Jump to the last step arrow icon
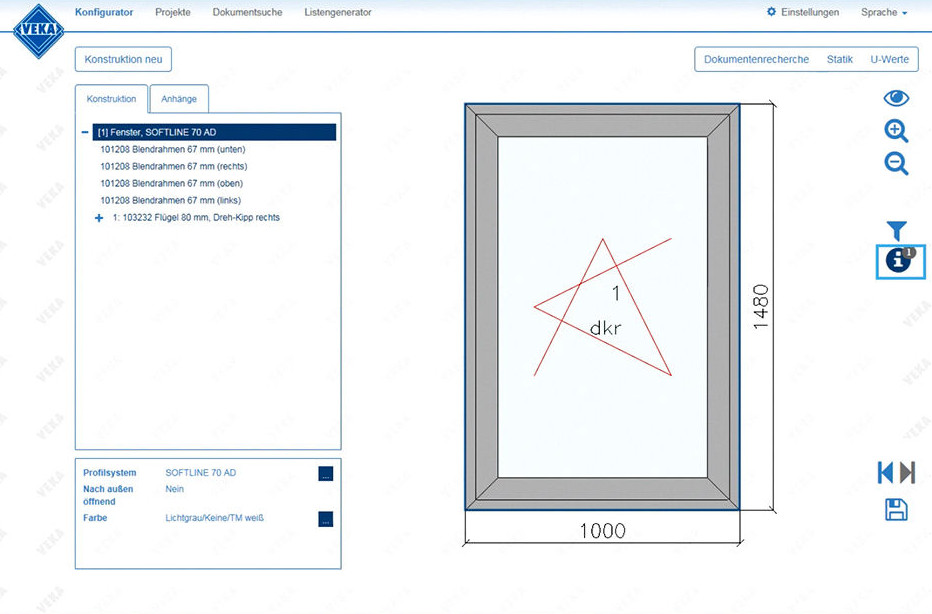The width and height of the screenshot is (932, 614). [908, 472]
